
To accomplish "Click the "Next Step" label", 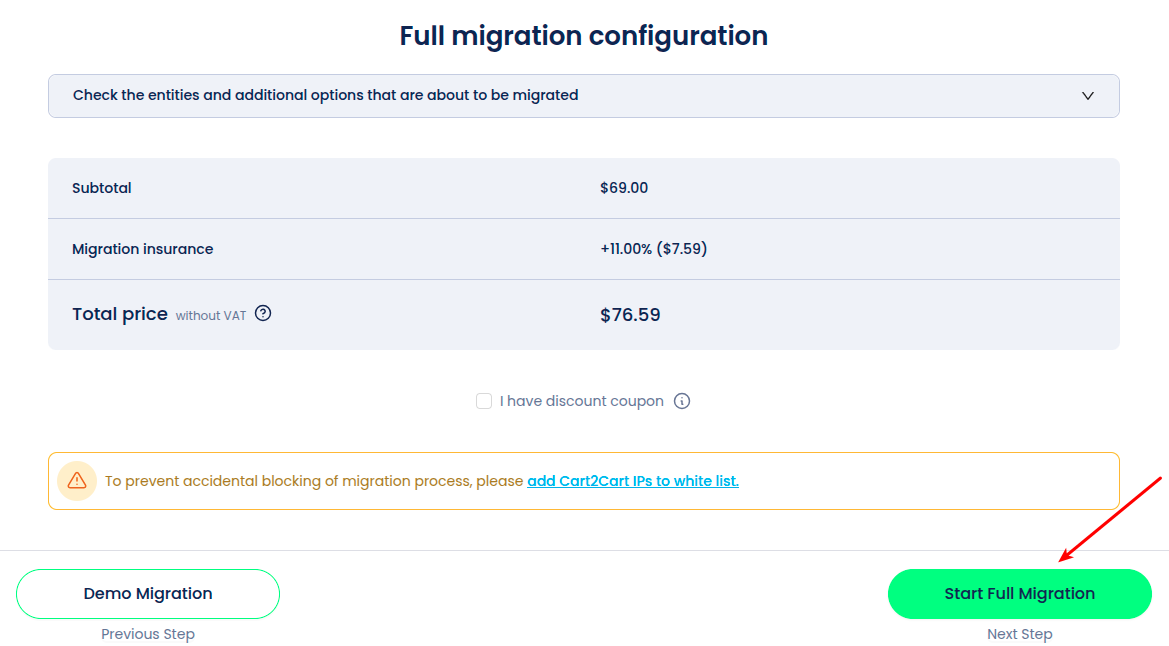I will tap(1019, 634).
